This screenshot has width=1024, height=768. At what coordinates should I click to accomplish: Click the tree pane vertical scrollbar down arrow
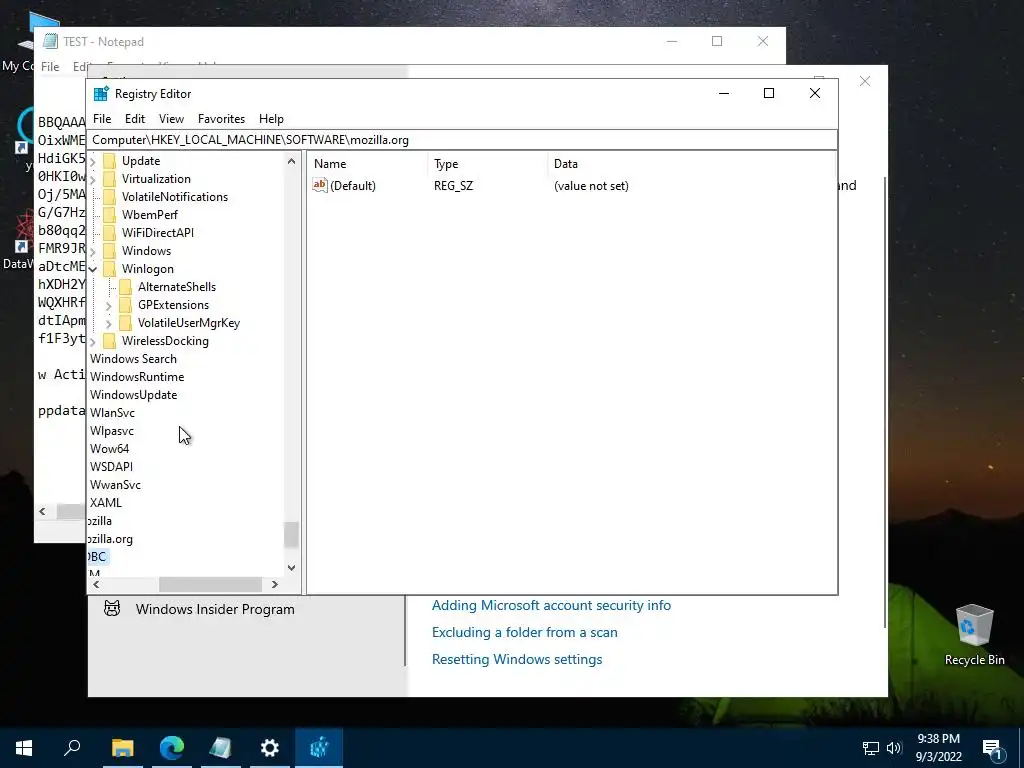pyautogui.click(x=291, y=568)
